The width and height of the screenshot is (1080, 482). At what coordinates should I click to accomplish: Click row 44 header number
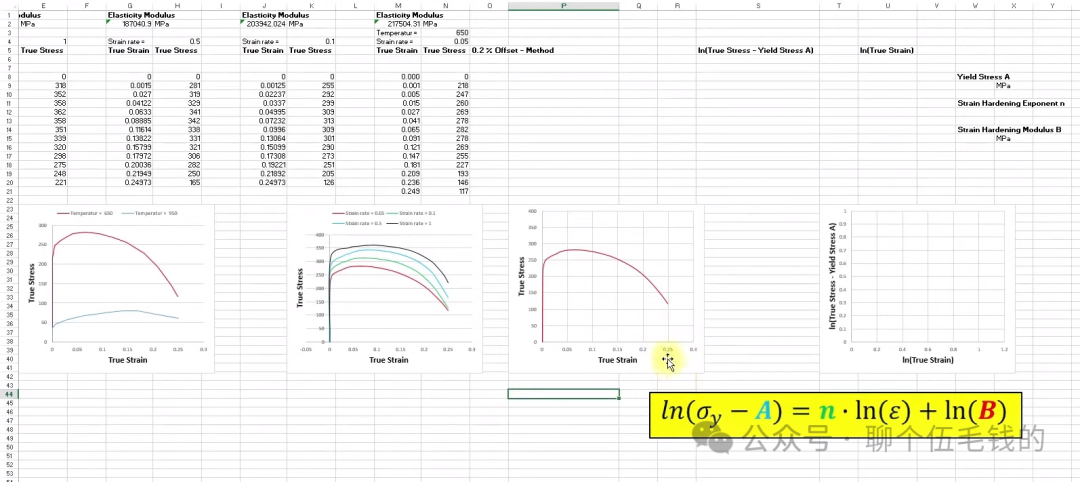[9, 394]
